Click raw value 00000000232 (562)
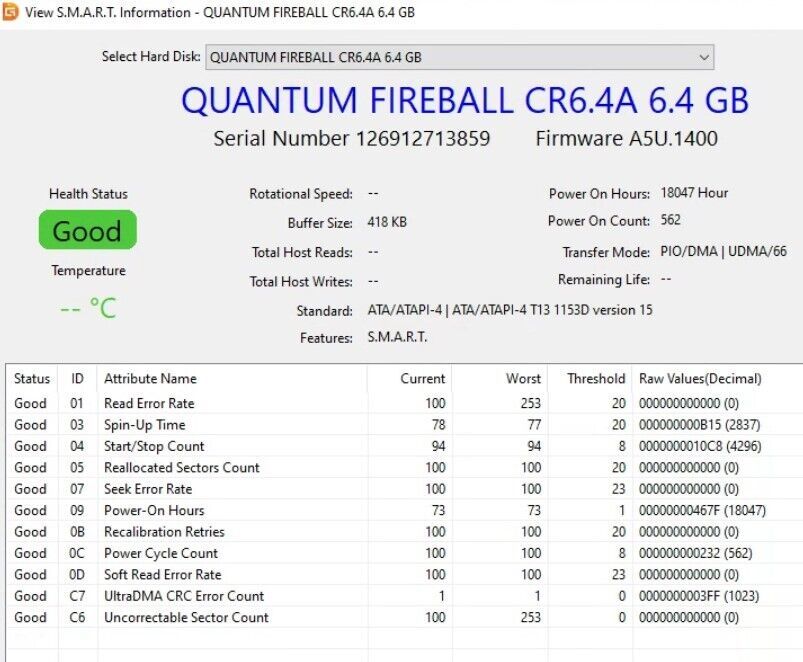Screen dimensions: 803x662 click(x=695, y=553)
